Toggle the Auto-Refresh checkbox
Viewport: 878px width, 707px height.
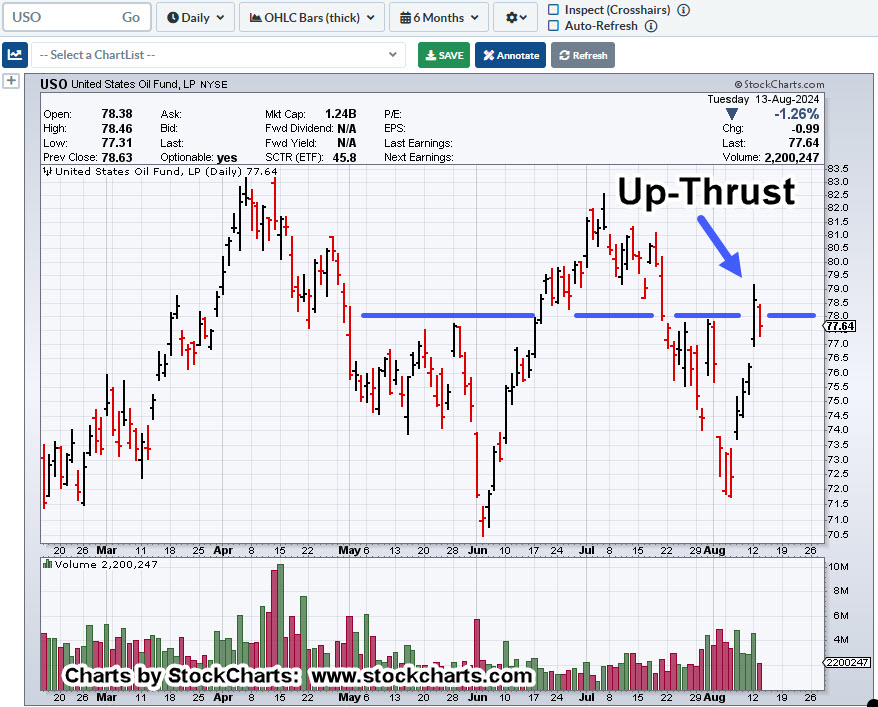[x=554, y=26]
